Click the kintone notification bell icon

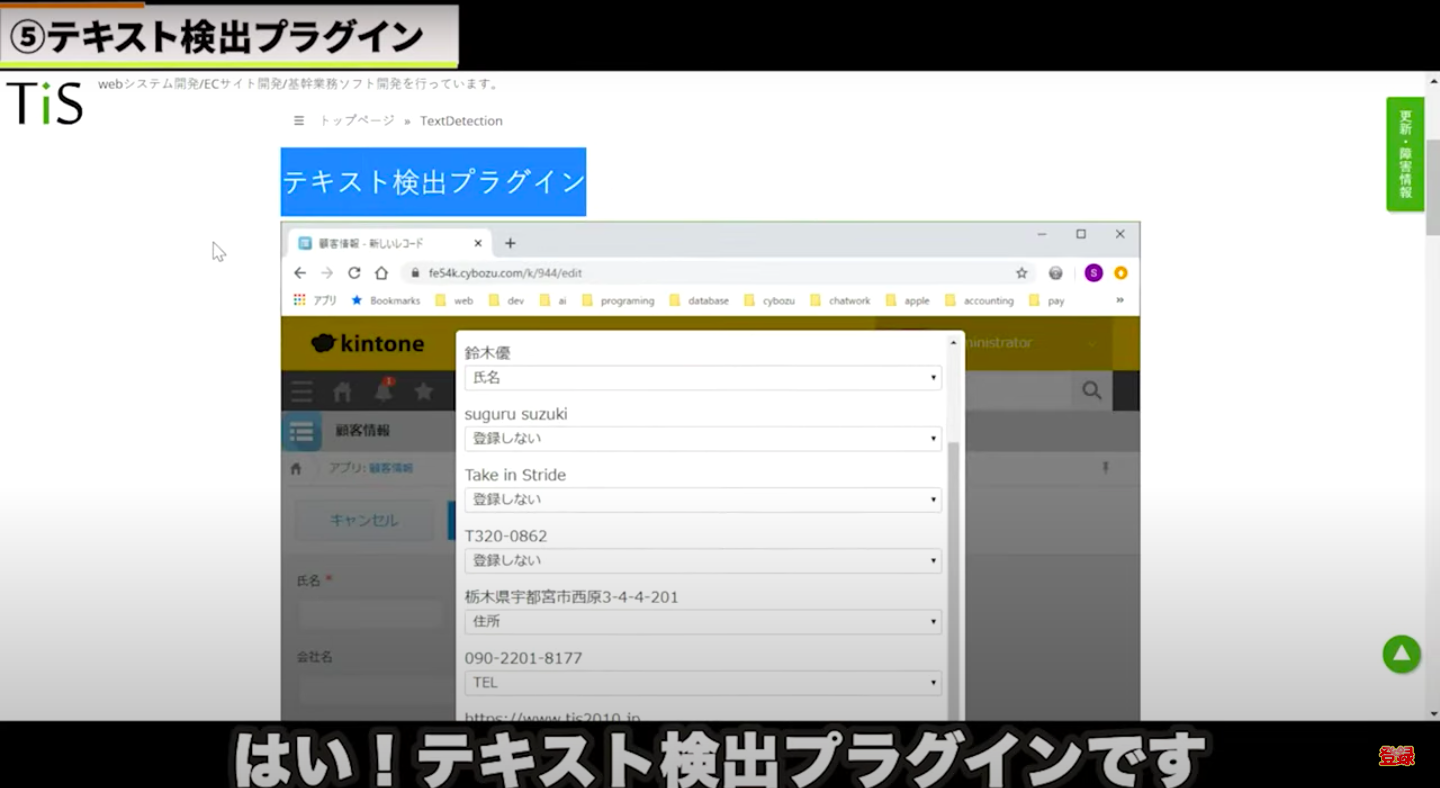(x=383, y=391)
